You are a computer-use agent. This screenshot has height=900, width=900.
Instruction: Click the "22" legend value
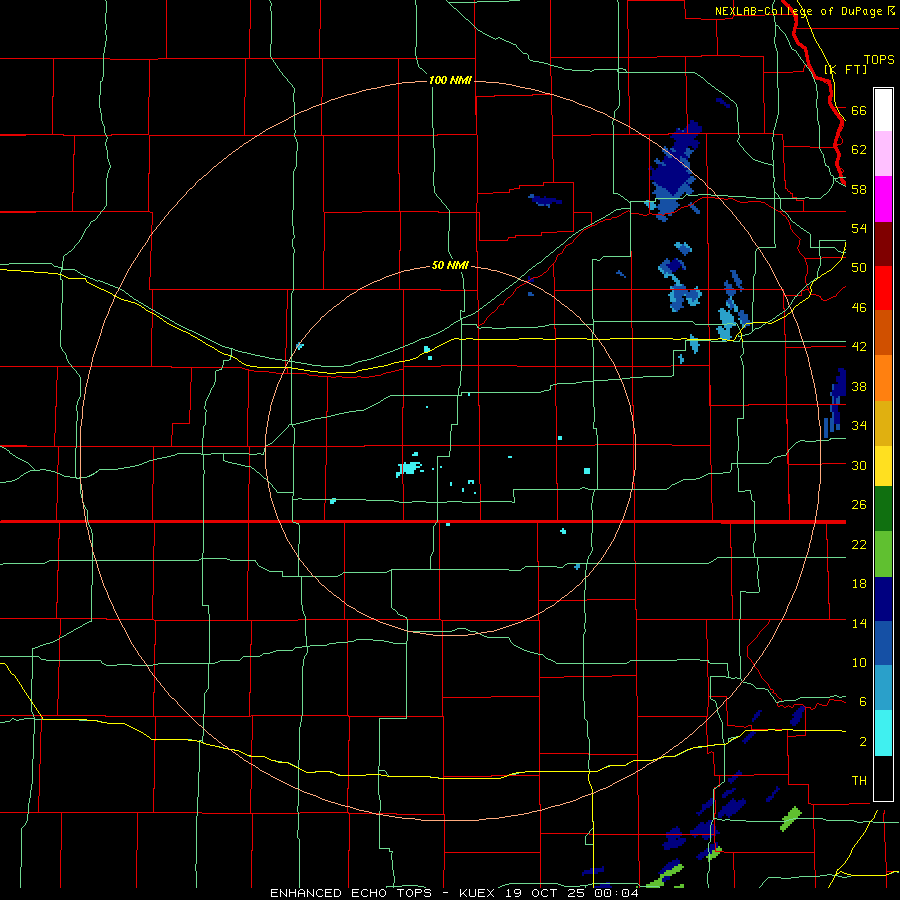pyautogui.click(x=859, y=544)
